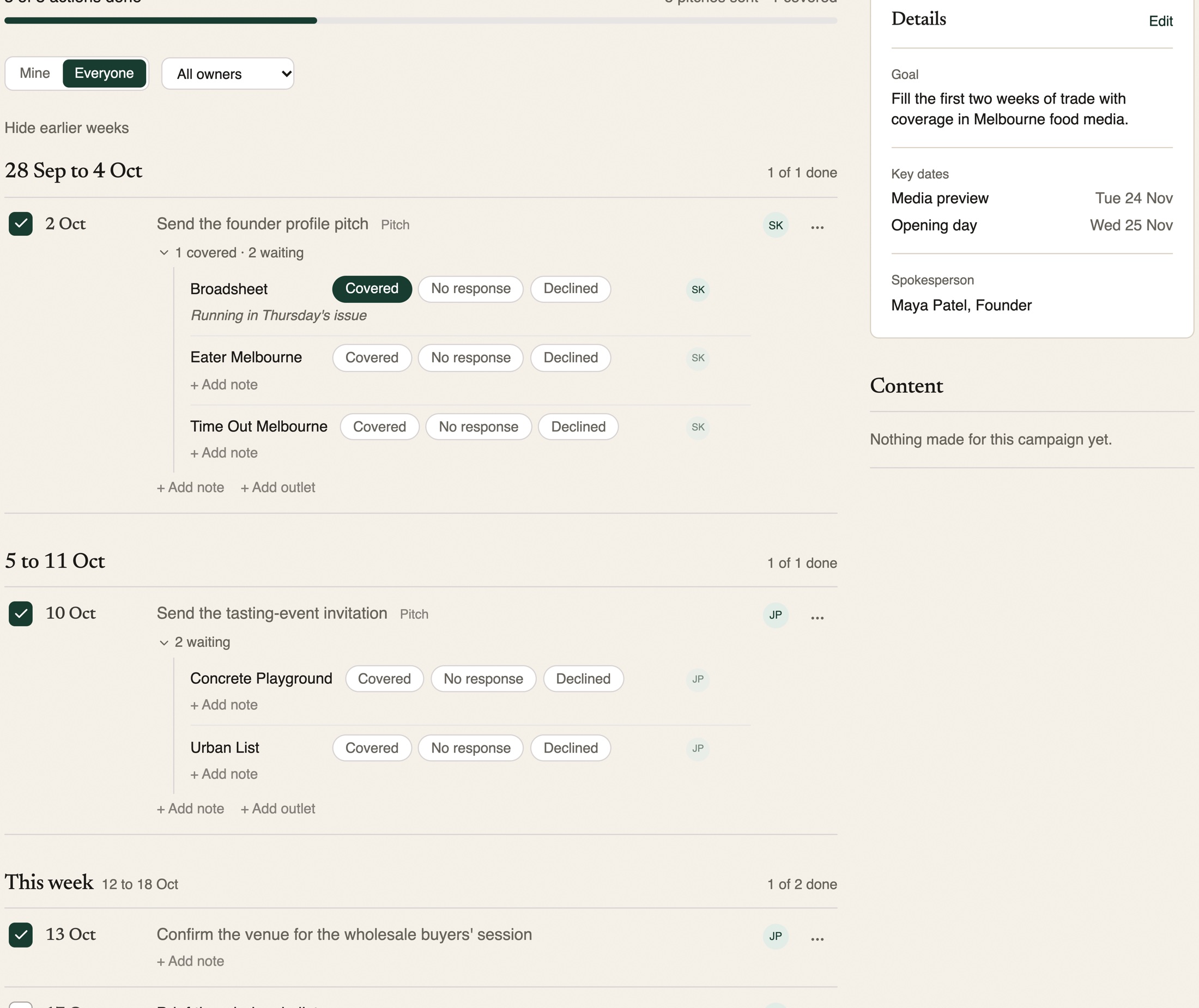Mark Urban List as Covered
Viewport: 1199px width, 1008px height.
372,748
